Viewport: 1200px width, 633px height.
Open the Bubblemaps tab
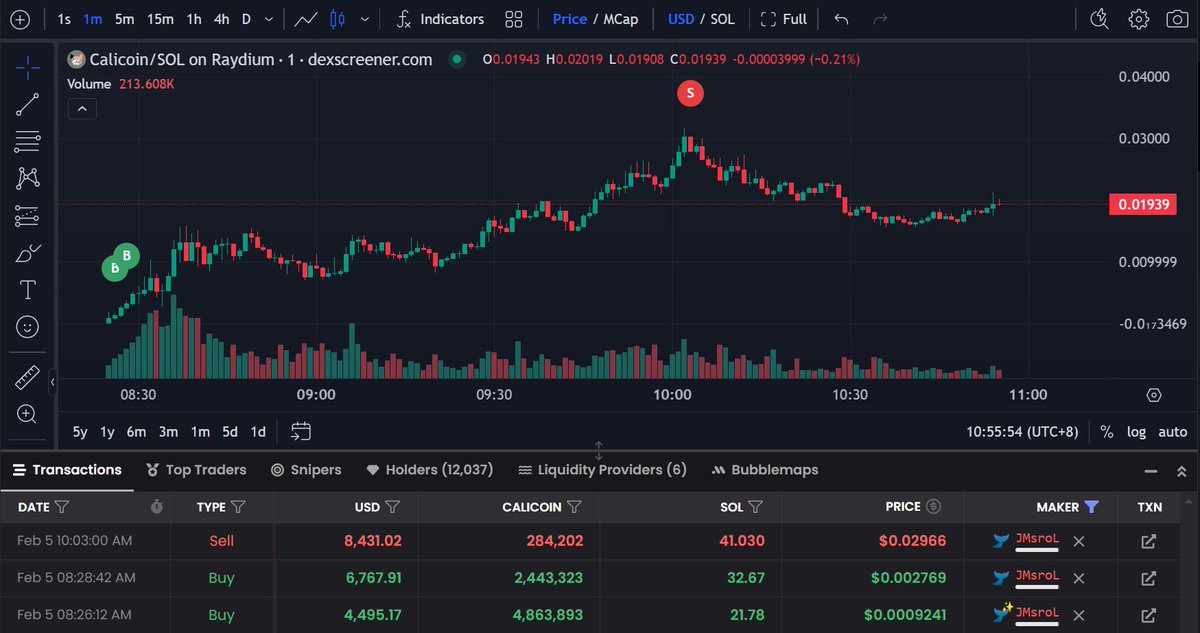coord(764,470)
